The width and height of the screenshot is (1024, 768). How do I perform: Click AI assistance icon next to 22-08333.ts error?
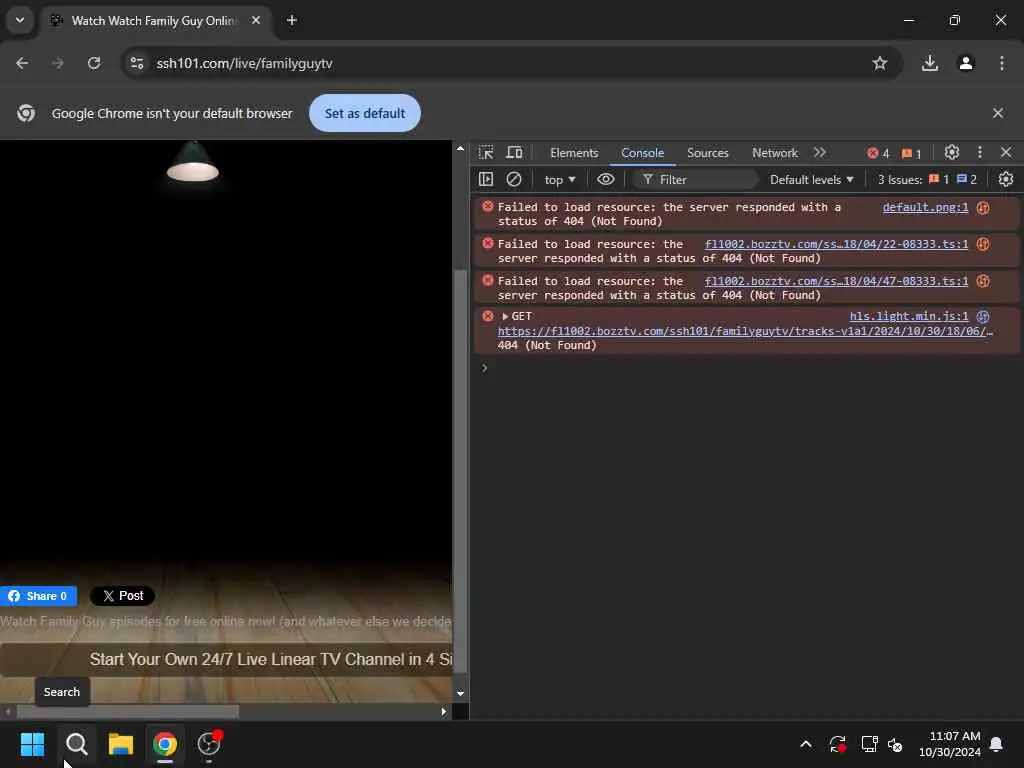coord(983,244)
